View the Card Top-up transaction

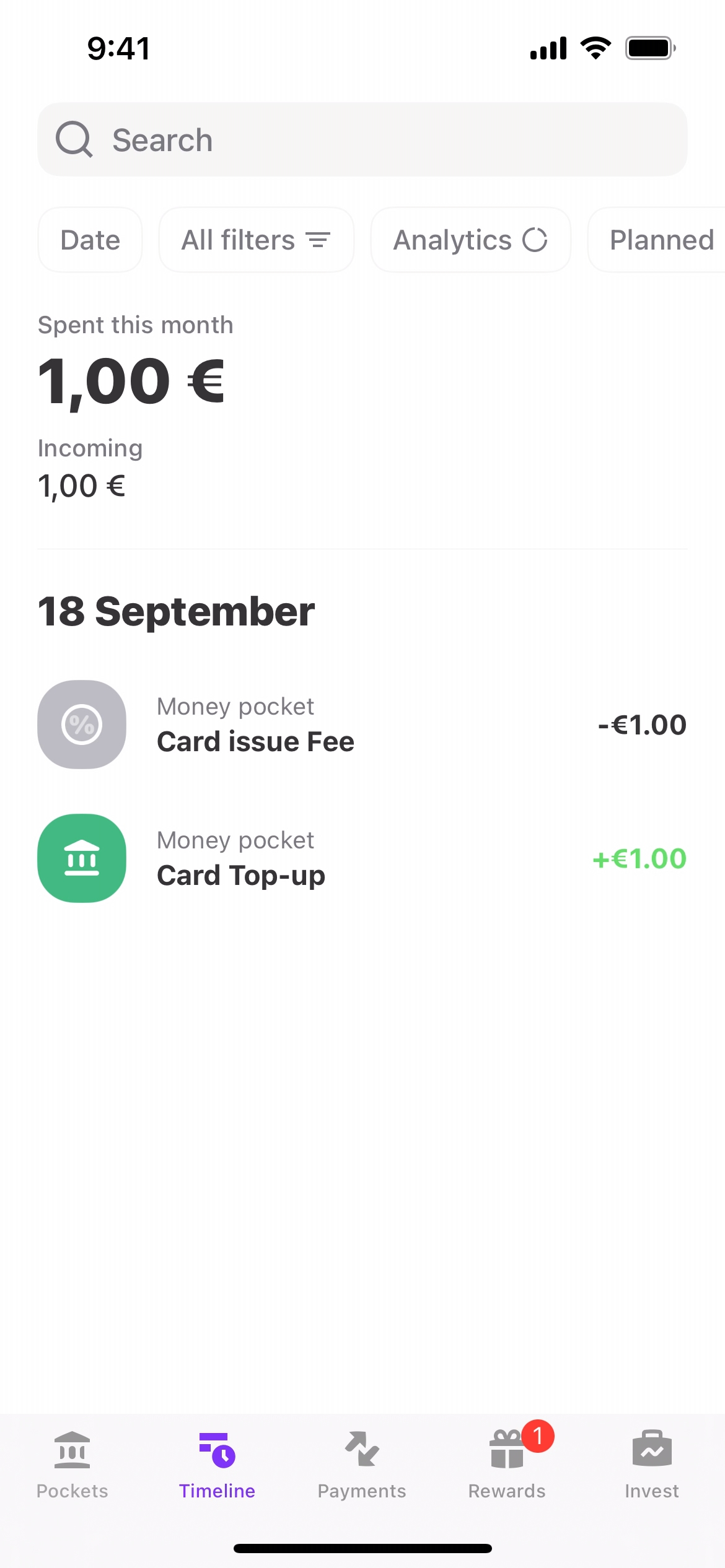pyautogui.click(x=241, y=876)
